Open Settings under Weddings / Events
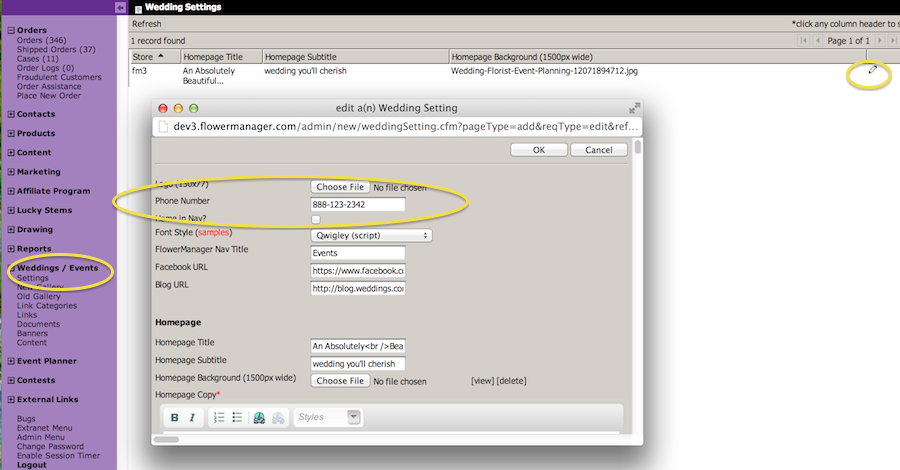Viewport: 900px width, 470px height. click(x=32, y=279)
